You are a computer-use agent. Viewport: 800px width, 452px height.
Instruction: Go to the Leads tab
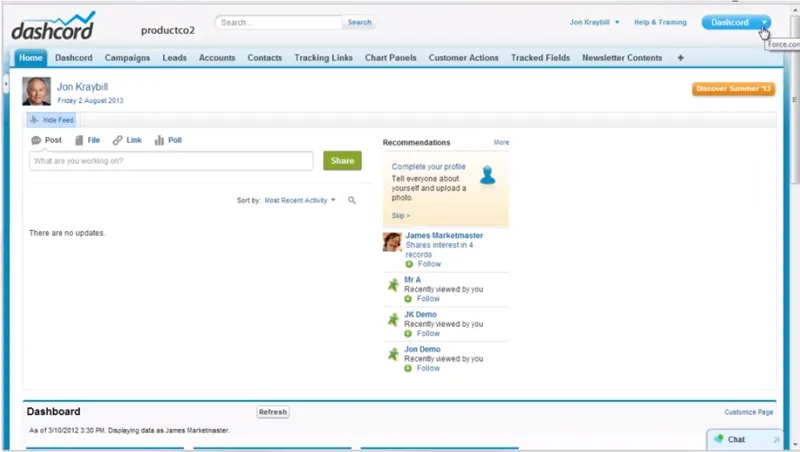tap(174, 58)
